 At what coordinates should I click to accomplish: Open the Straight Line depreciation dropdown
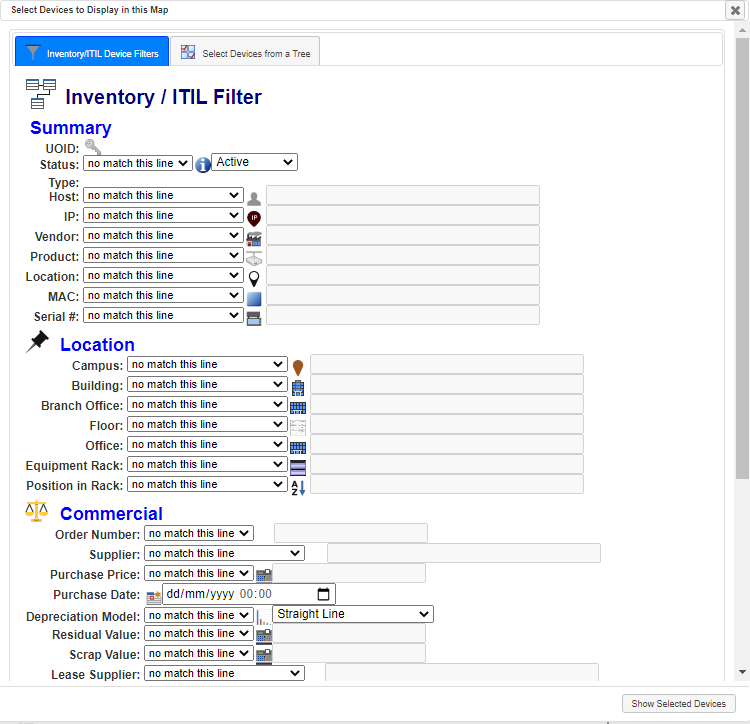[x=353, y=614]
